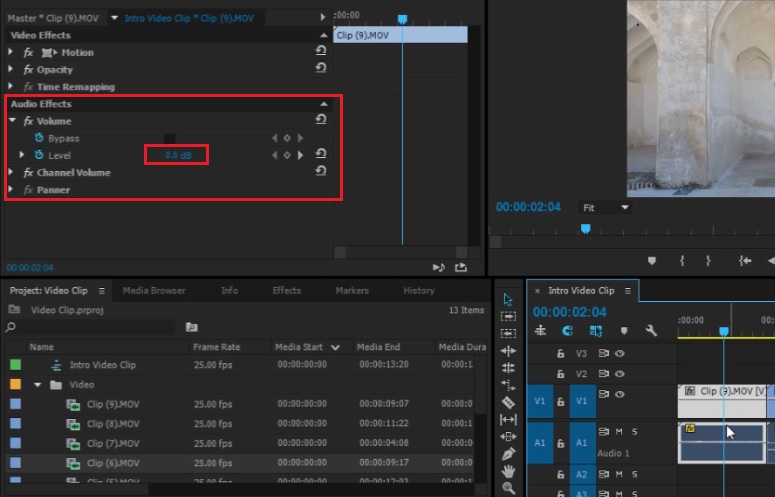Screen dimensions: 775x497
Task: Toggle nest sequences insert mode button
Action: [x=540, y=331]
